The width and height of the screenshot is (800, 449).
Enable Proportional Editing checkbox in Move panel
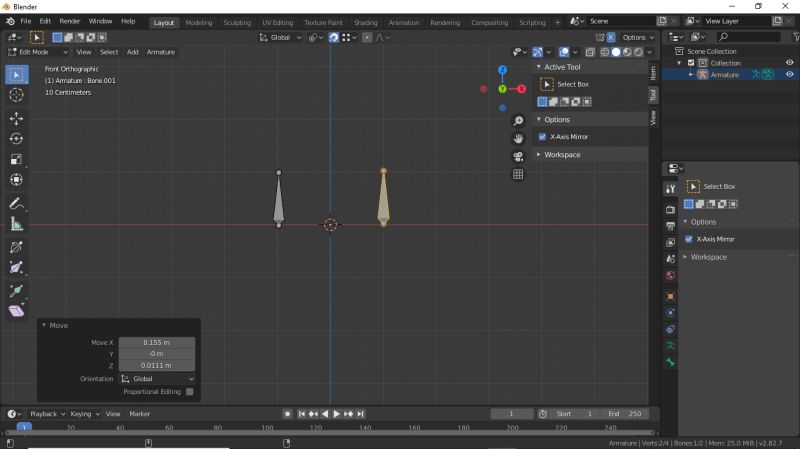pyautogui.click(x=190, y=392)
